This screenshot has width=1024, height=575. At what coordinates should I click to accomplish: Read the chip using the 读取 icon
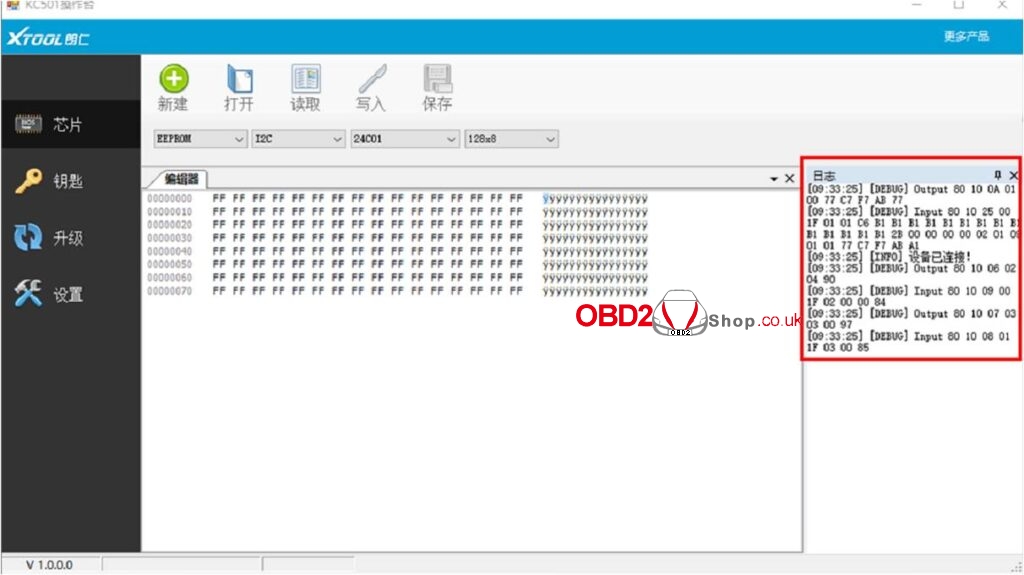pyautogui.click(x=305, y=81)
